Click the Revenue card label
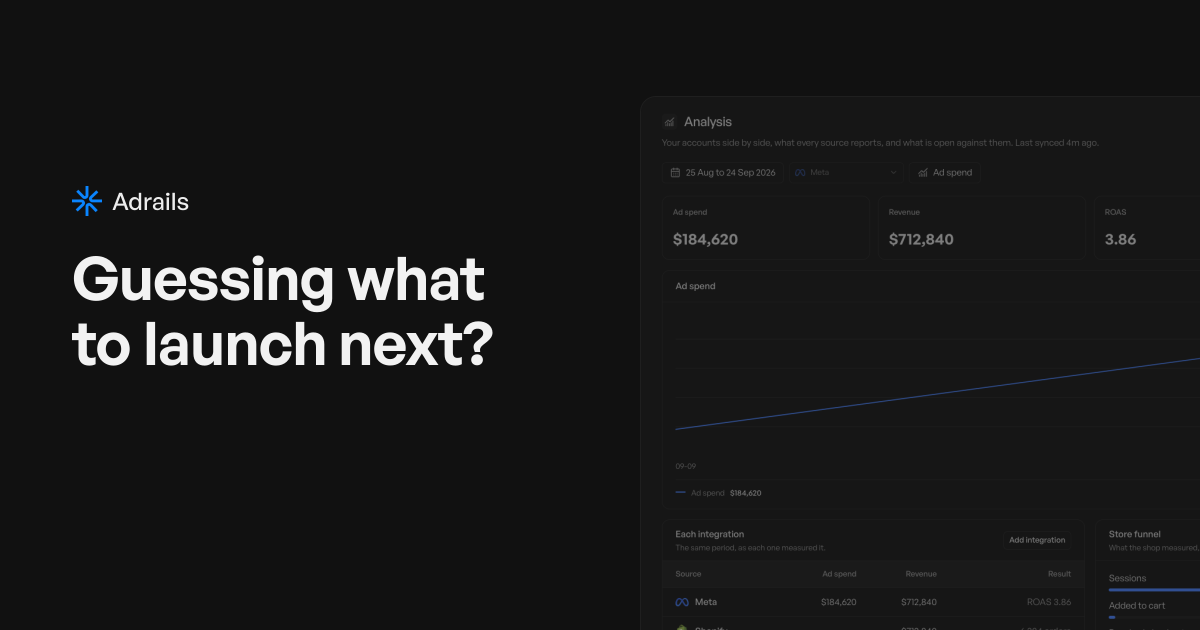Viewport: 1200px width, 630px height. (904, 212)
